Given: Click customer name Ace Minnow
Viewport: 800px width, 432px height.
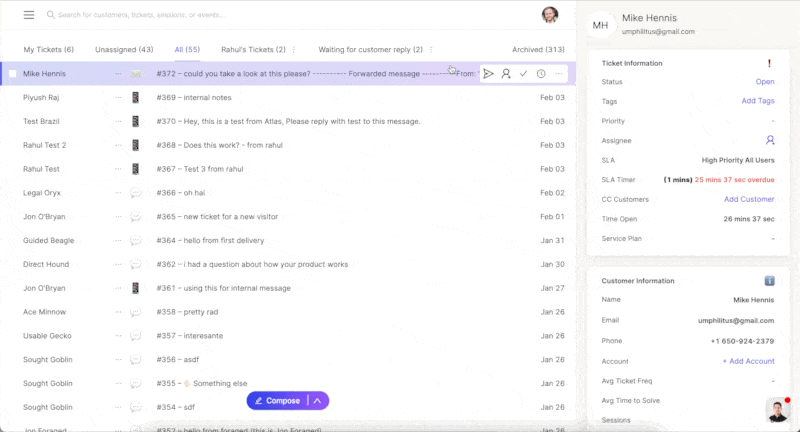Looking at the screenshot, I should click(44, 312).
